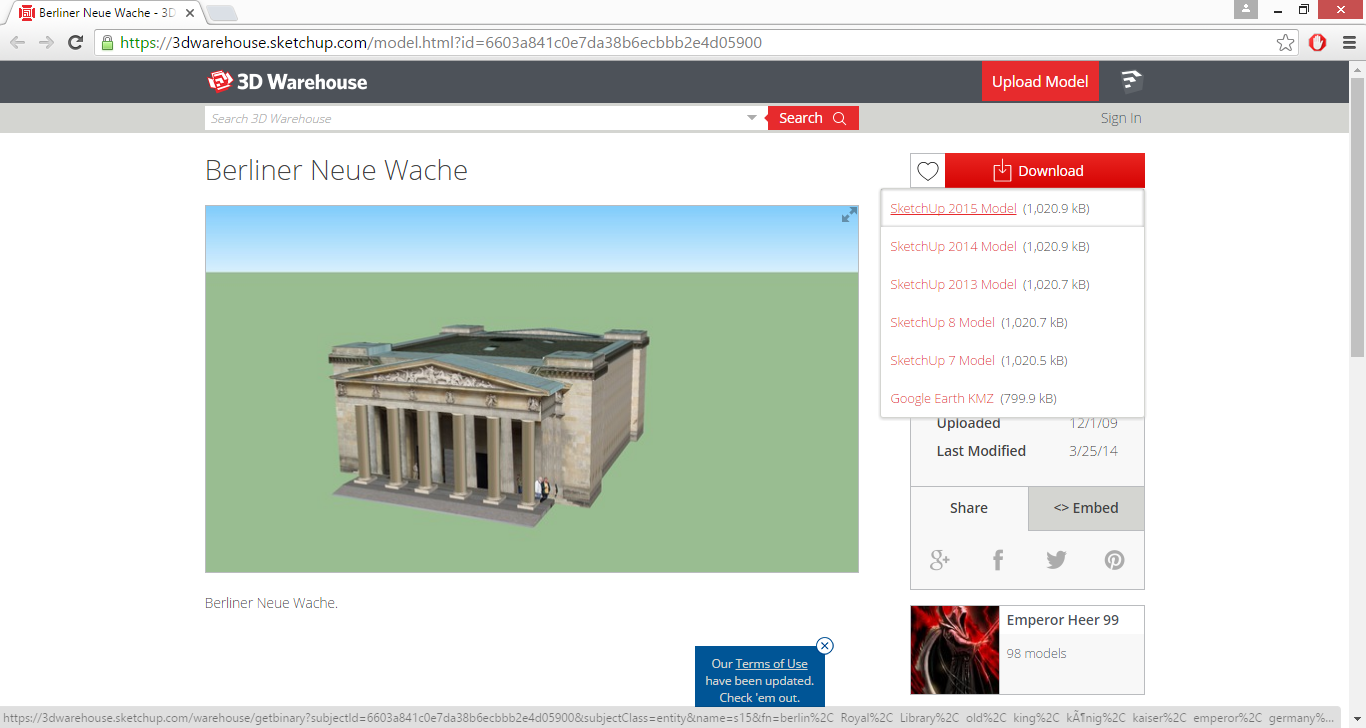The height and width of the screenshot is (728, 1366).
Task: Switch to the Share tab
Action: pyautogui.click(x=969, y=508)
